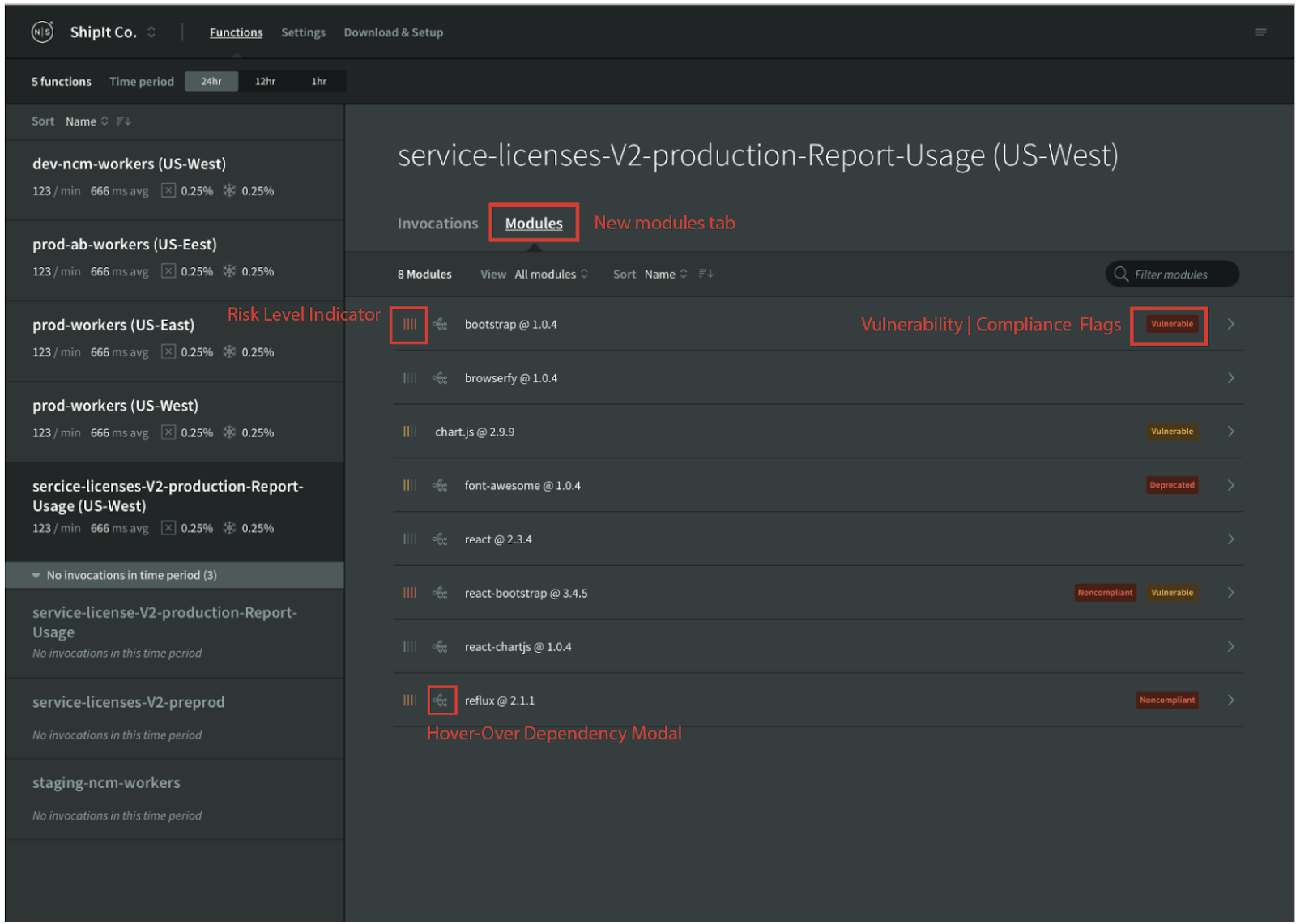1296x924 pixels.
Task: Click the Vulnerable flag on chart.js
Action: [x=1171, y=432]
